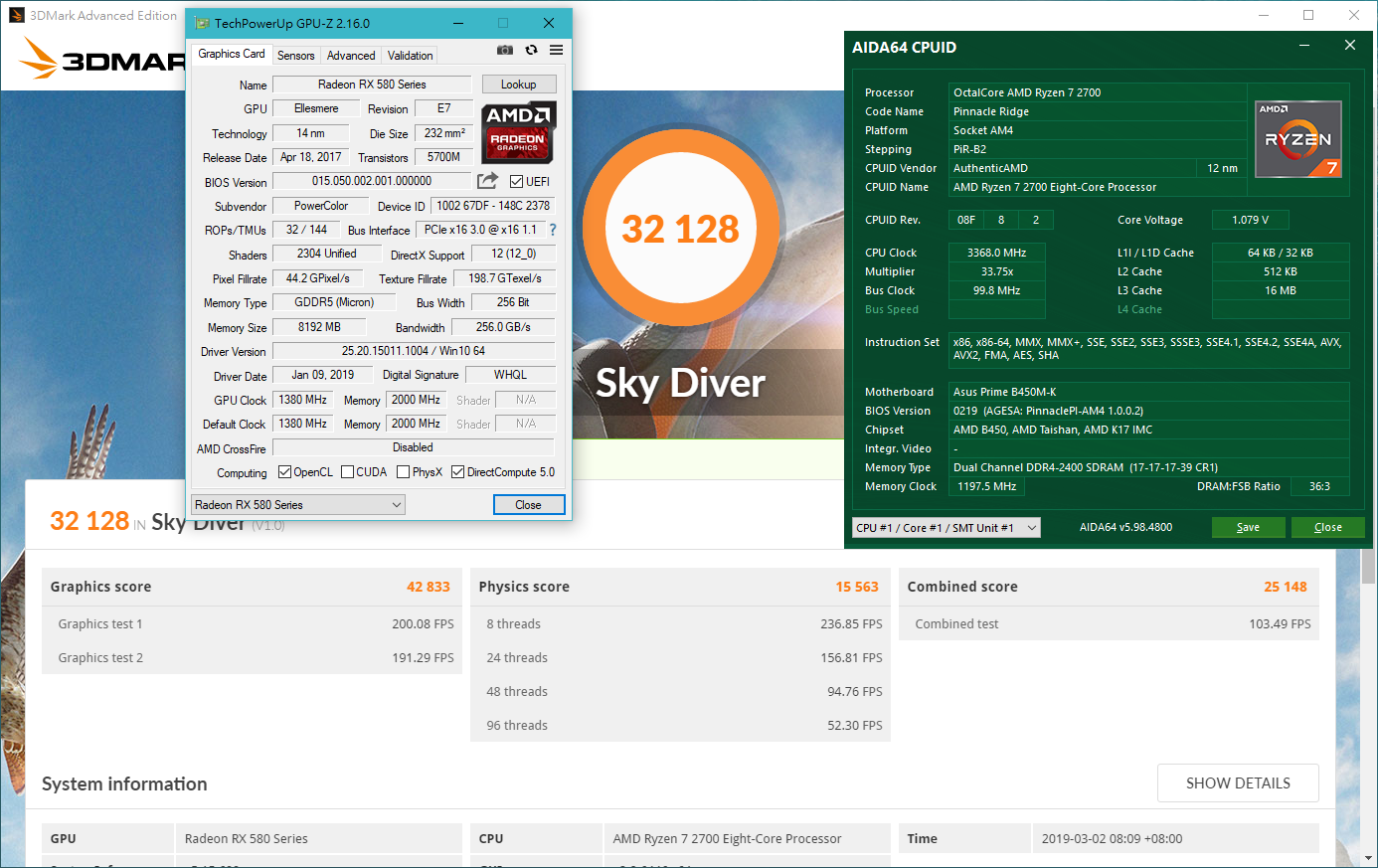Click the Lookup button in GPU-Z

point(519,85)
